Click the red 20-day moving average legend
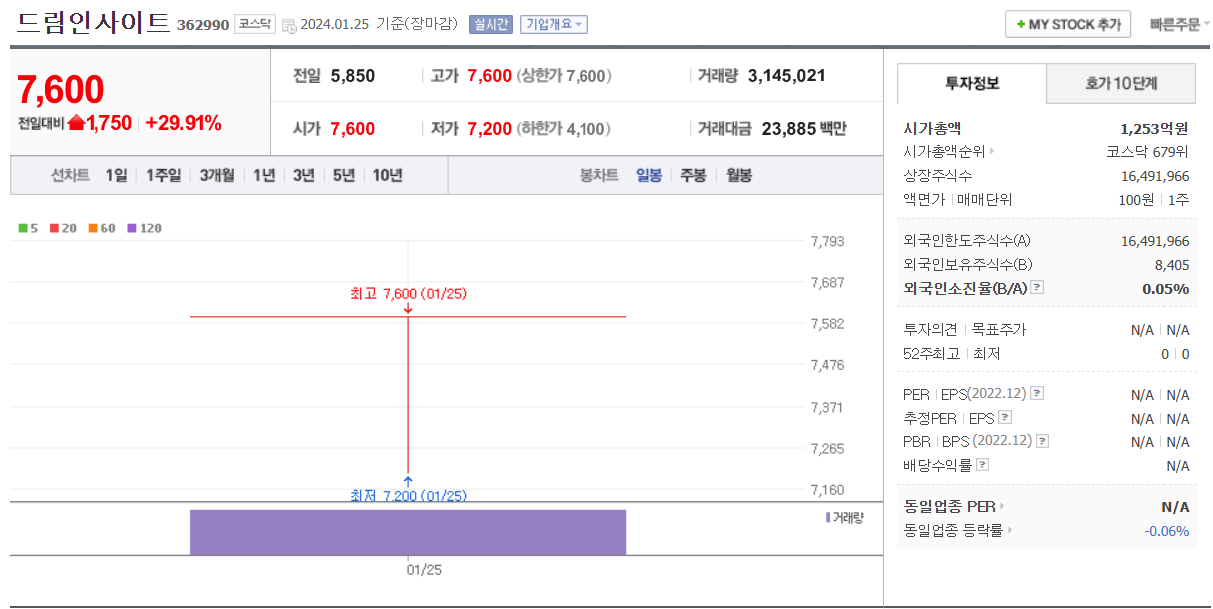The image size is (1213, 609). (x=62, y=228)
